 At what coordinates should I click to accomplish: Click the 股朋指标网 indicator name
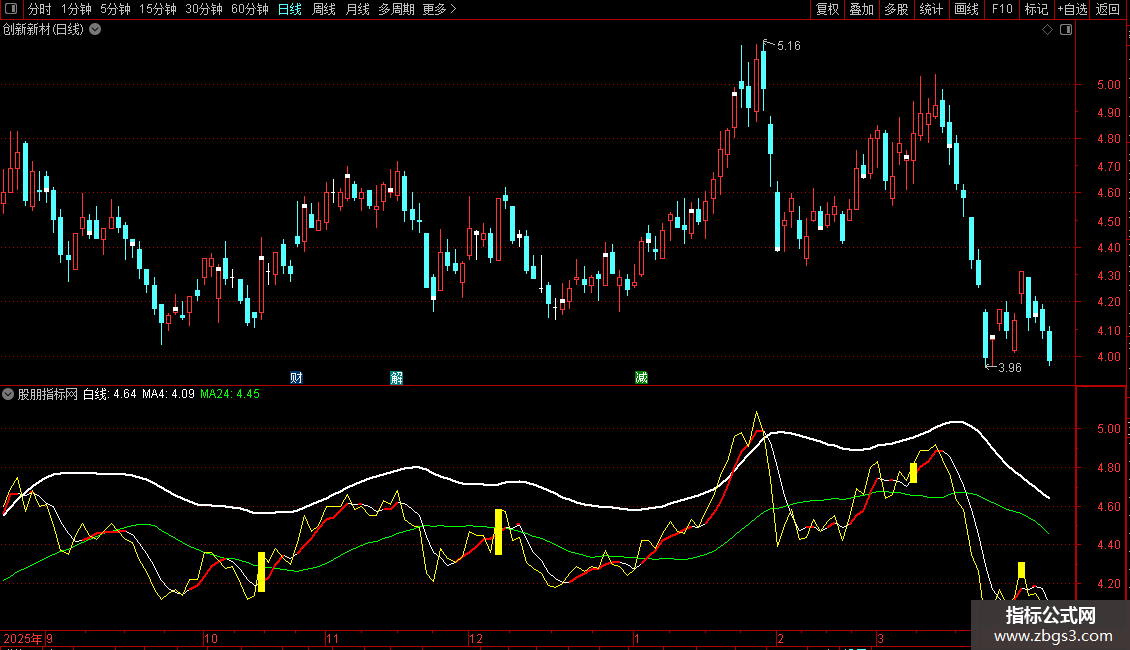point(48,394)
